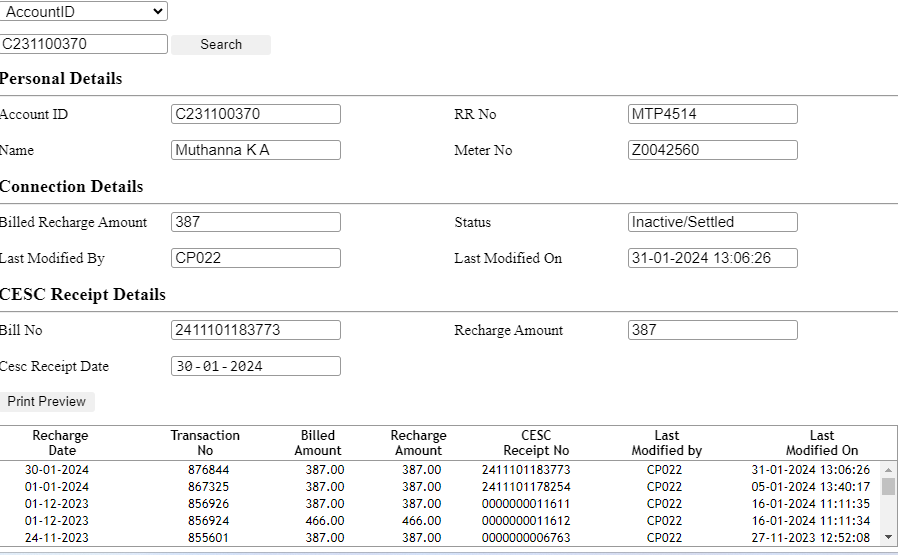Click receipt number 0000000006763
This screenshot has height=555, width=898.
(x=526, y=538)
